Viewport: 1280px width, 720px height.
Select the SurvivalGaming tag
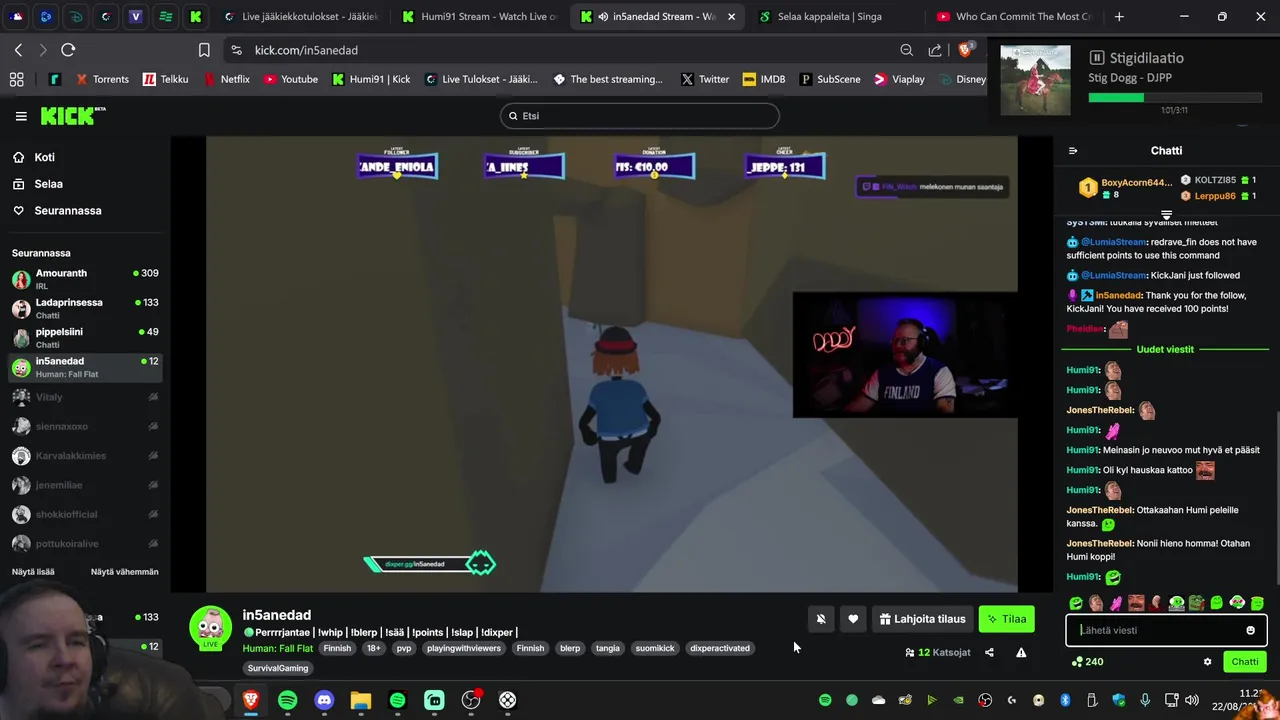click(x=278, y=668)
